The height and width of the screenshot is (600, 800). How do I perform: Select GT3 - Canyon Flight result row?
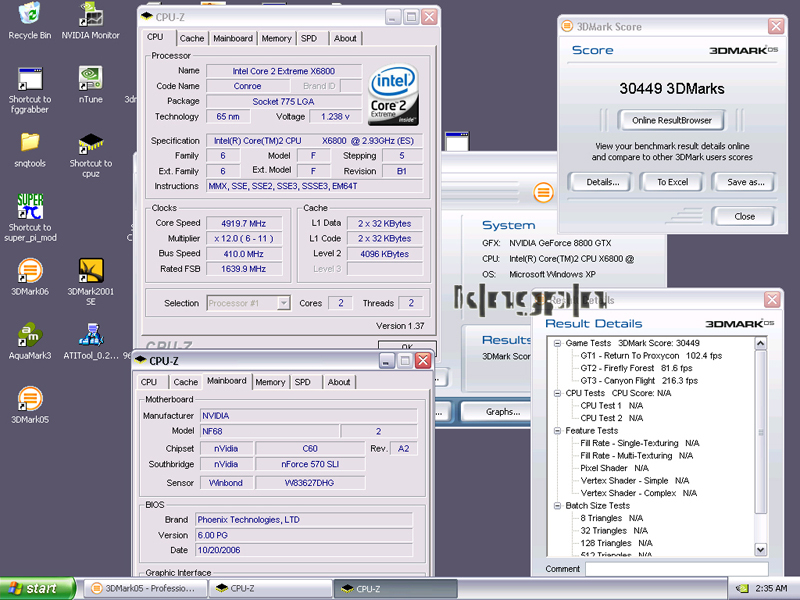639,381
